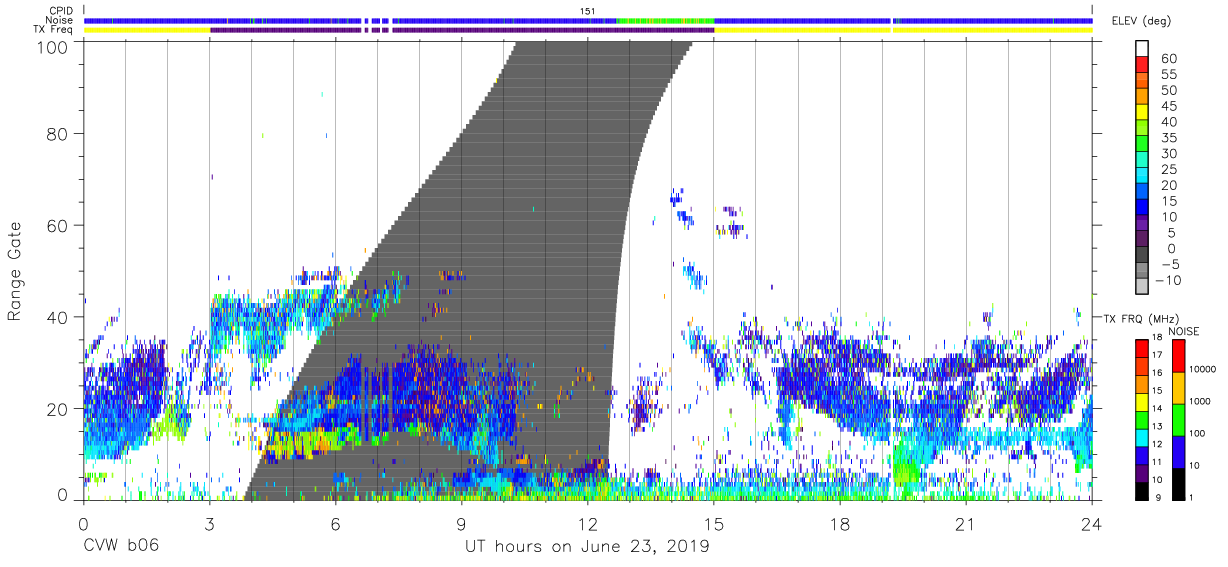The width and height of the screenshot is (1228, 567).
Task: Select the 100 tick label on Range Gate axis
Action: click(53, 47)
